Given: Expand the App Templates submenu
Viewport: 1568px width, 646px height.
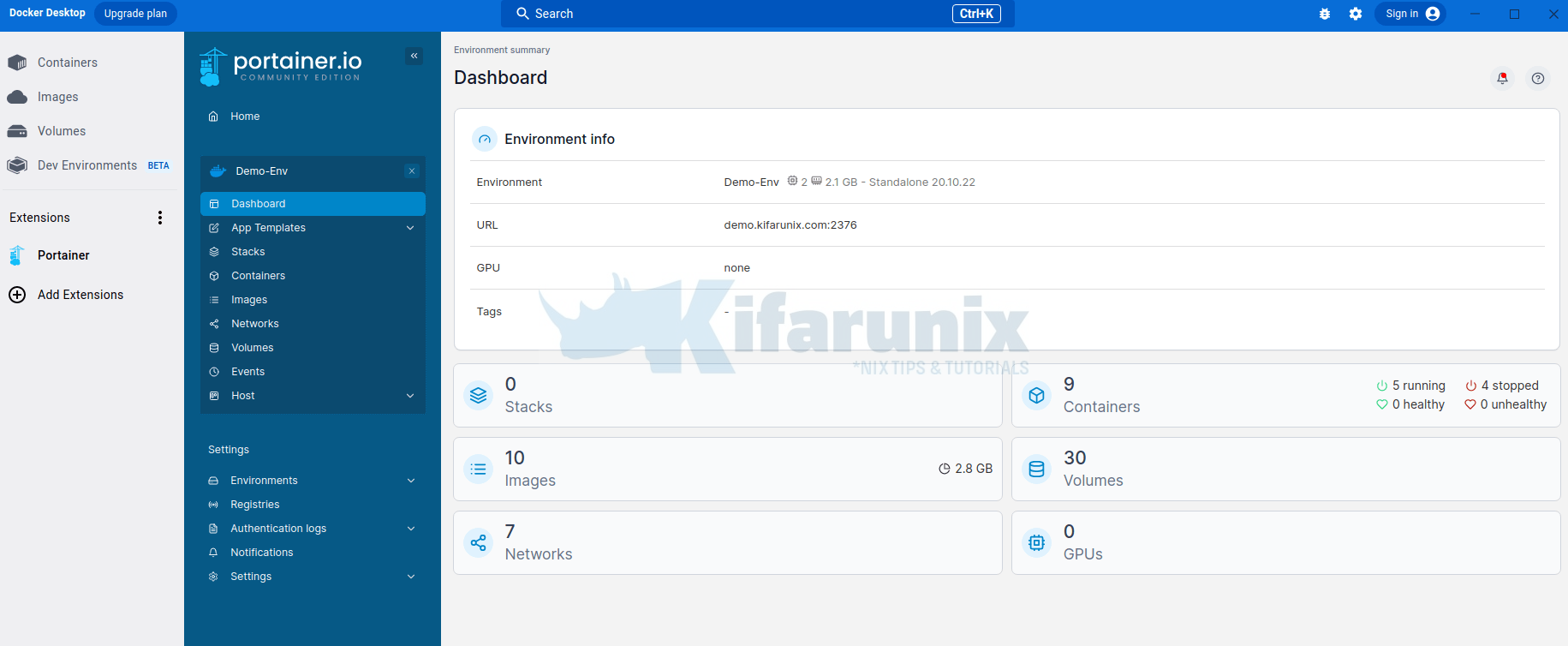Looking at the screenshot, I should tap(410, 228).
